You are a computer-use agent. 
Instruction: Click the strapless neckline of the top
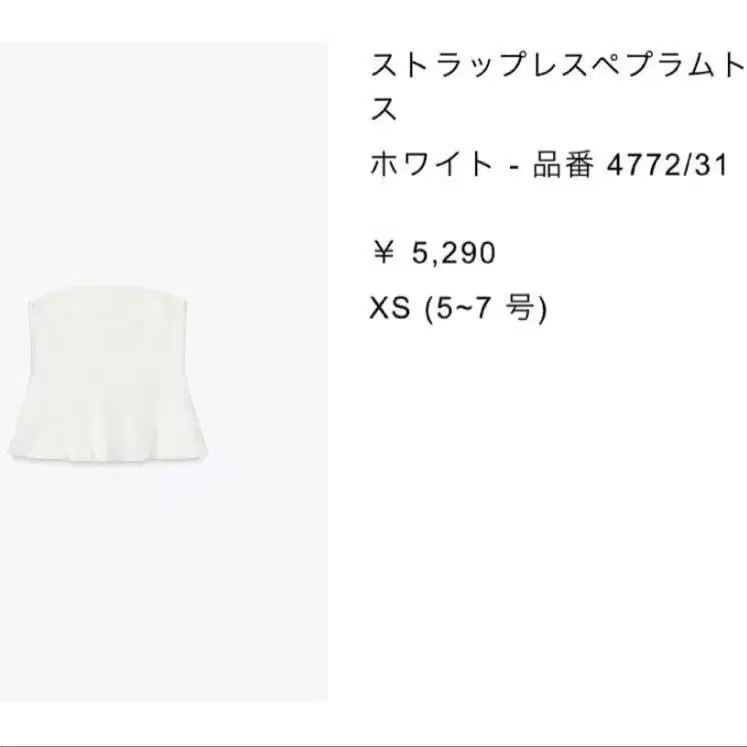(x=108, y=295)
